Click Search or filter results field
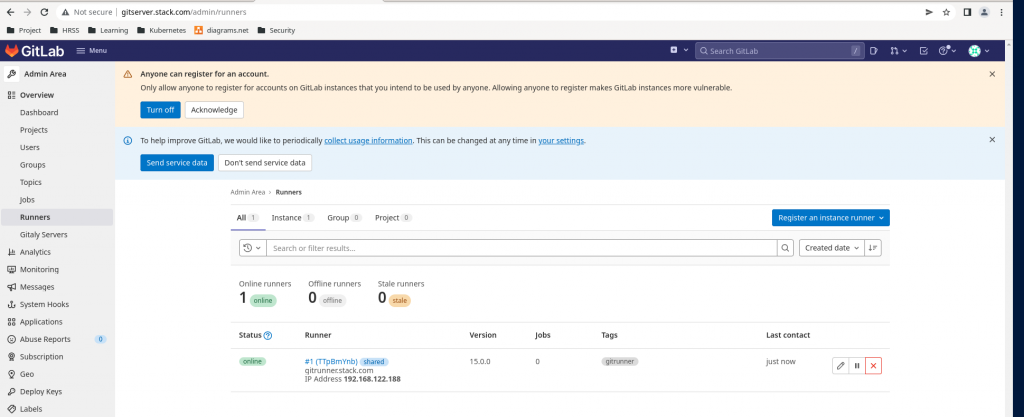This screenshot has width=1024, height=417. point(522,248)
